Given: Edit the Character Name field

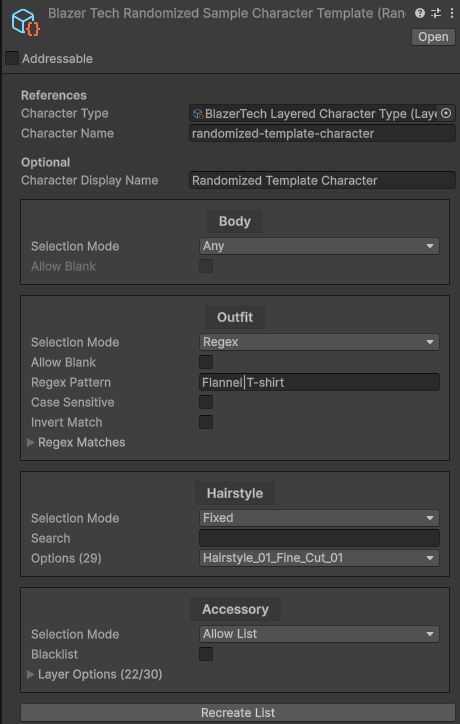Looking at the screenshot, I should [322, 133].
